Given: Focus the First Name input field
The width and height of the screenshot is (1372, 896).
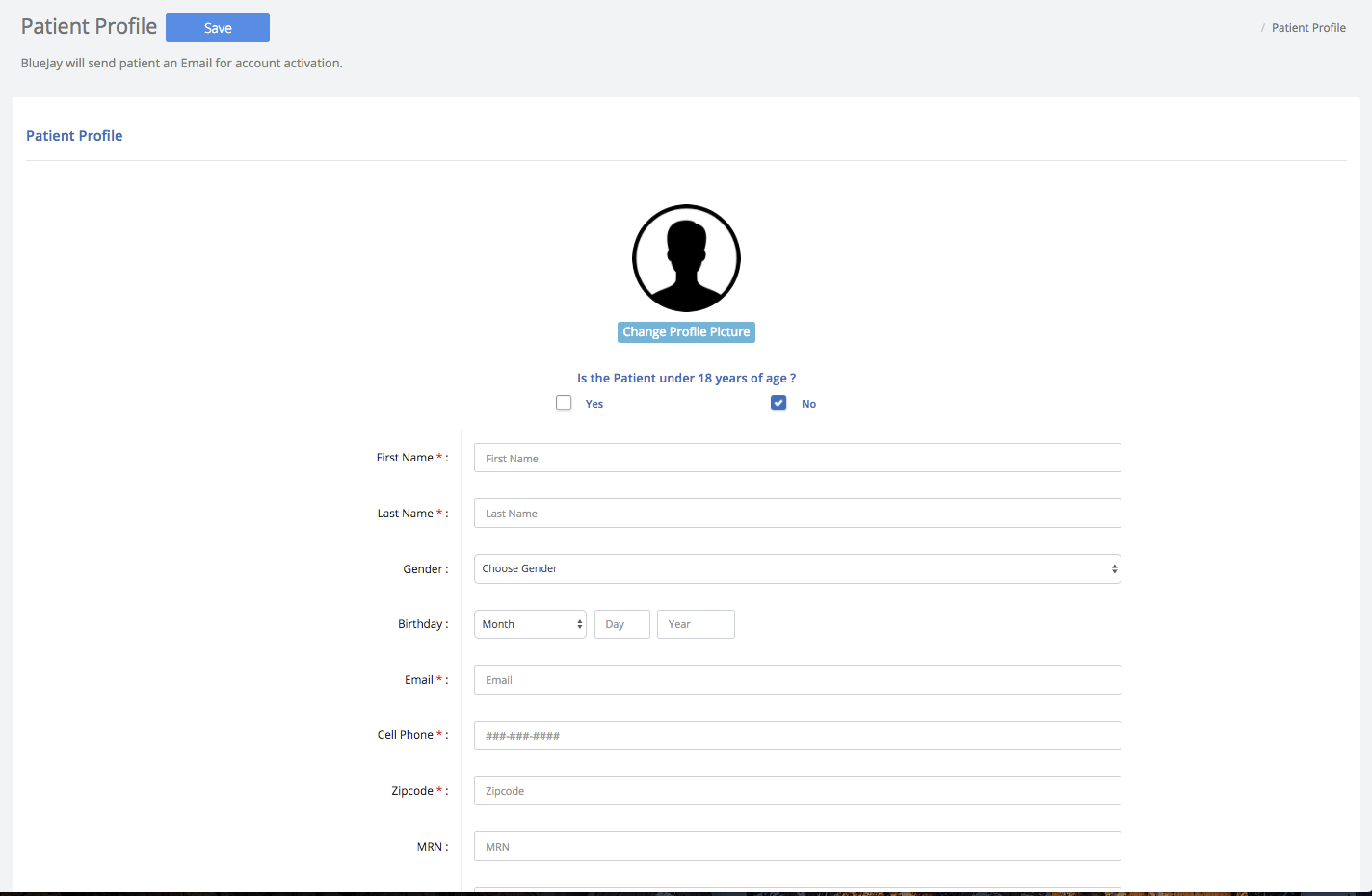Looking at the screenshot, I should pos(798,458).
